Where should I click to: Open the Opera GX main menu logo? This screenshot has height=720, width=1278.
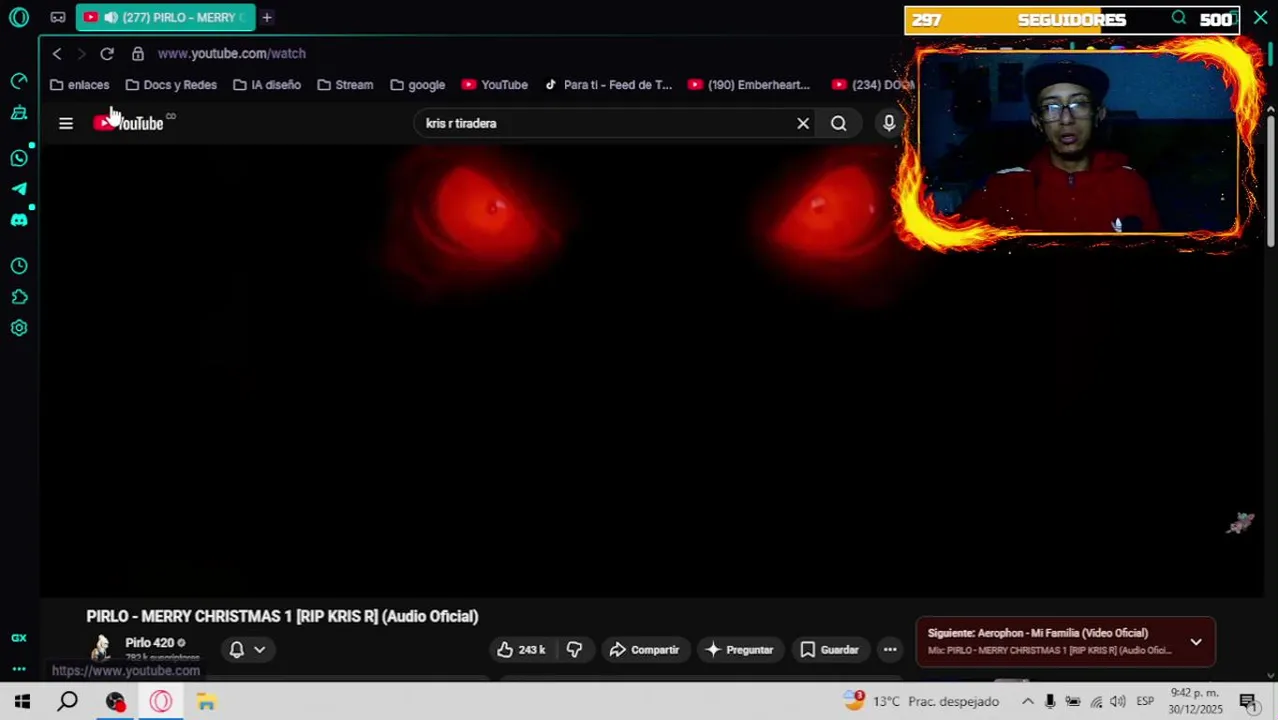[19, 17]
